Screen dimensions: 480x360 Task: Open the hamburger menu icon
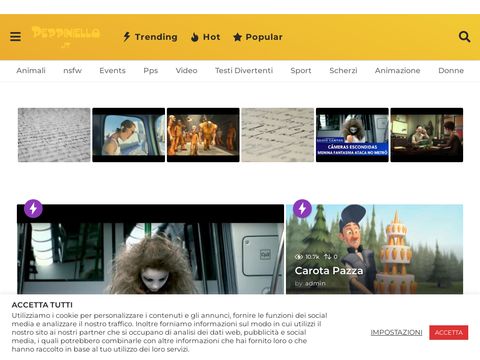[15, 36]
